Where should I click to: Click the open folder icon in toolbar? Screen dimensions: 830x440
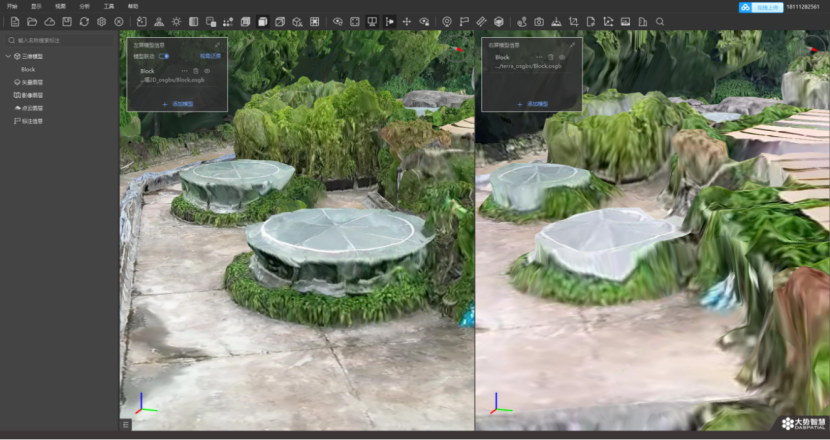[32, 21]
